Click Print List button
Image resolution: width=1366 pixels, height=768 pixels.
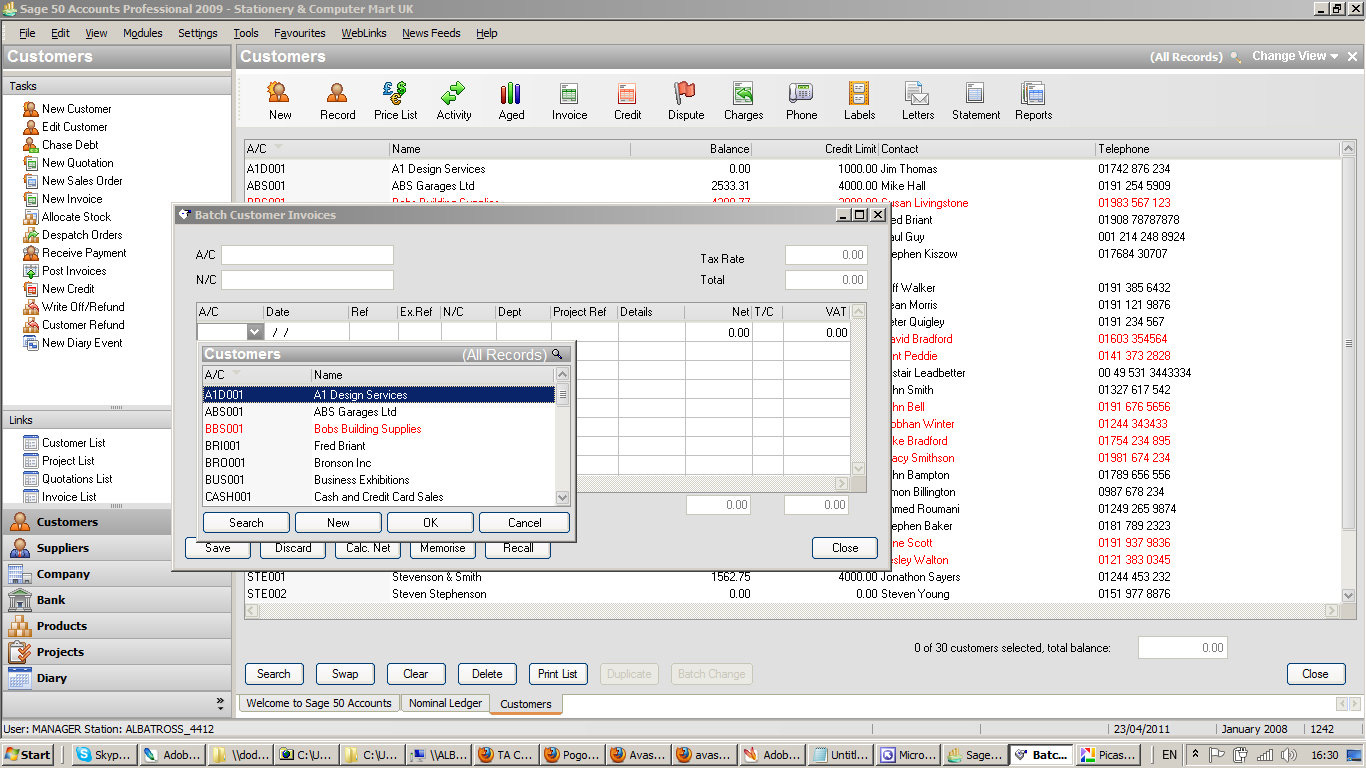click(558, 674)
